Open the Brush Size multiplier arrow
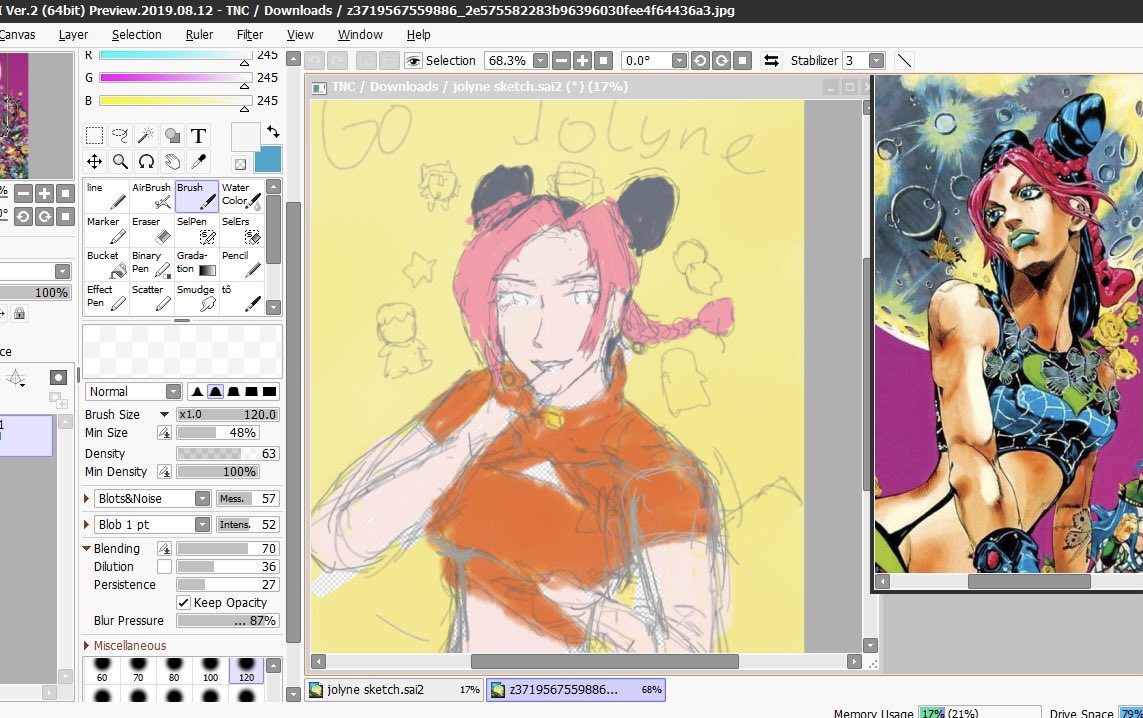The height and width of the screenshot is (718, 1143). coord(164,414)
